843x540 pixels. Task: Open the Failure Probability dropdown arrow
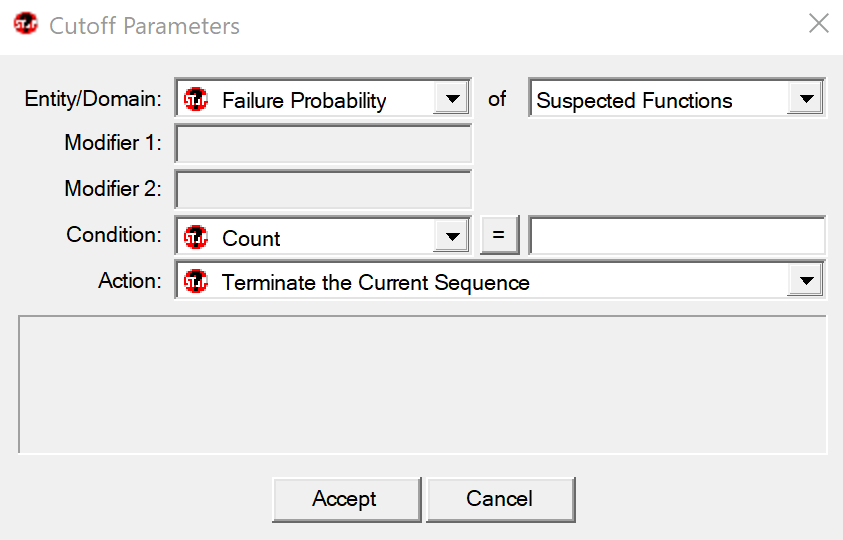(452, 98)
